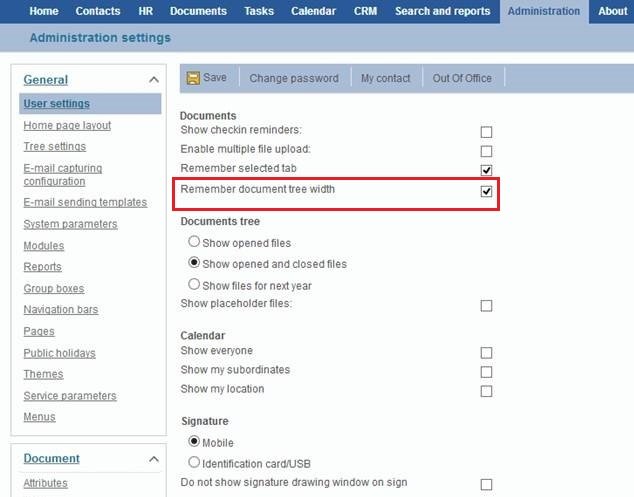The width and height of the screenshot is (634, 497).
Task: Select Show opened files radio option
Action: 194,242
